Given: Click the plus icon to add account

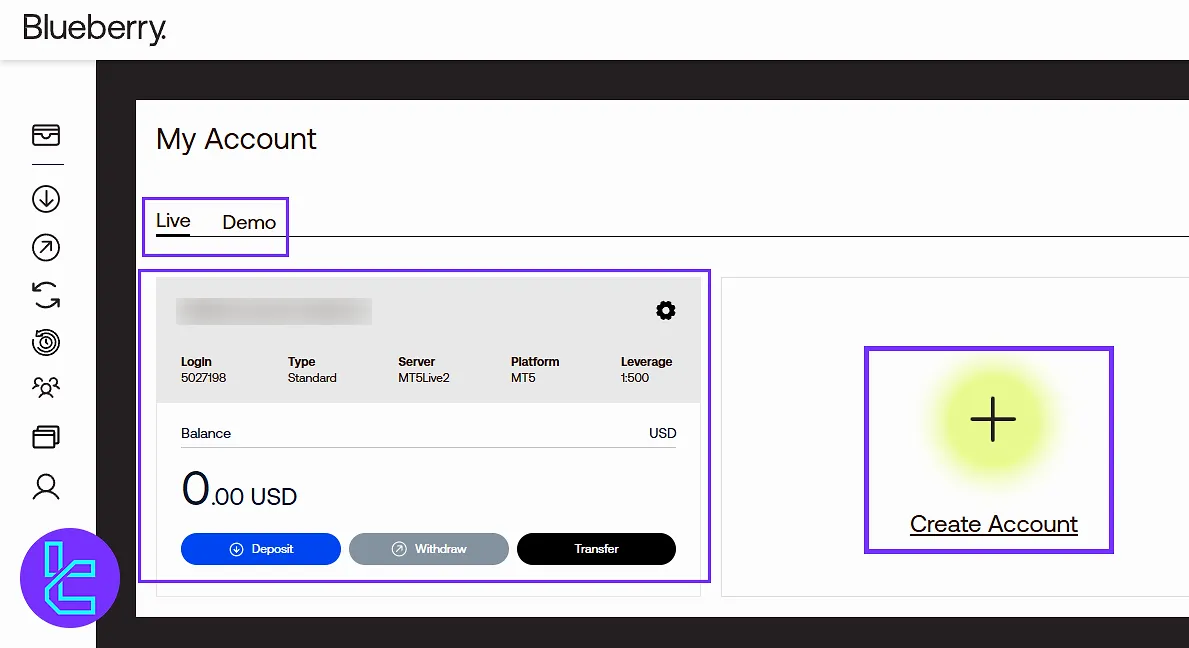Looking at the screenshot, I should click(x=993, y=419).
